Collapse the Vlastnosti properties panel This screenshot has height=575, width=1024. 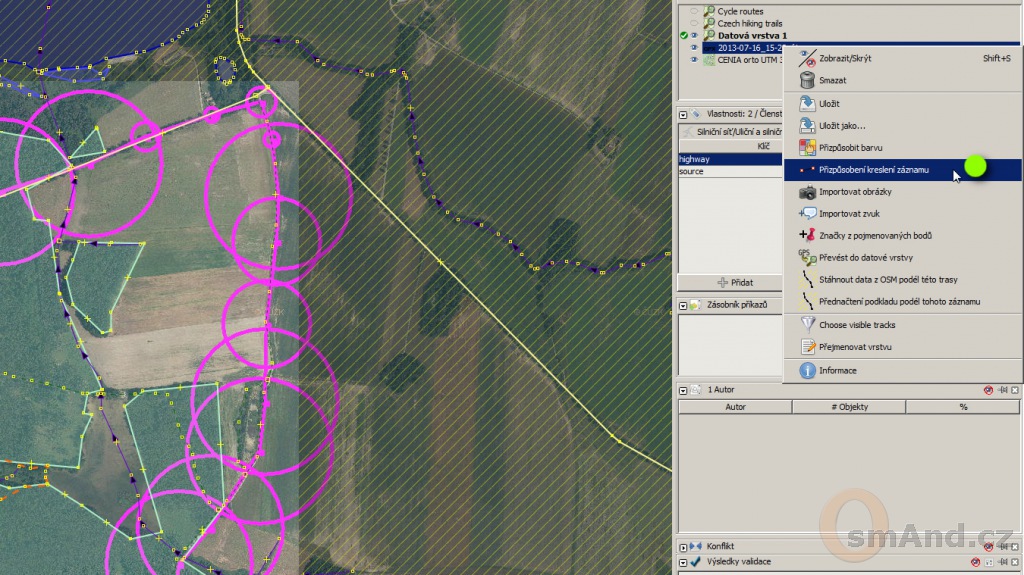pyautogui.click(x=683, y=114)
